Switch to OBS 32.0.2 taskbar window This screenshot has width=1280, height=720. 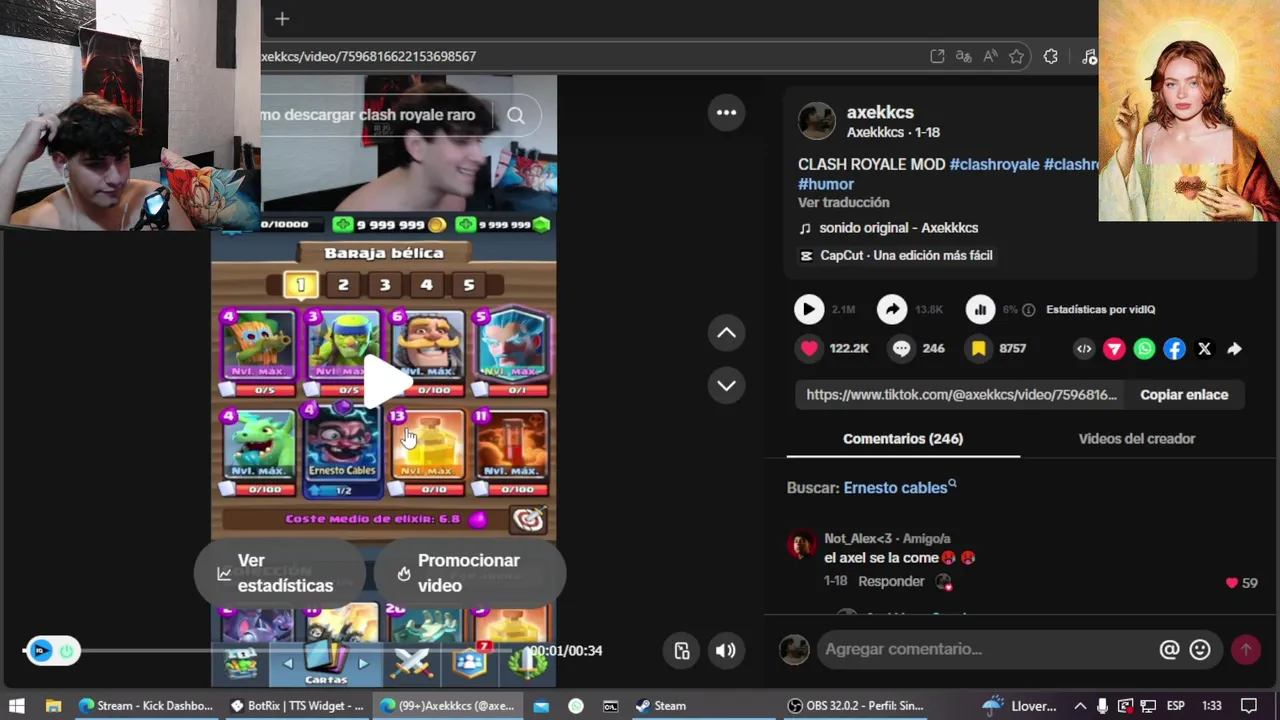coord(855,706)
